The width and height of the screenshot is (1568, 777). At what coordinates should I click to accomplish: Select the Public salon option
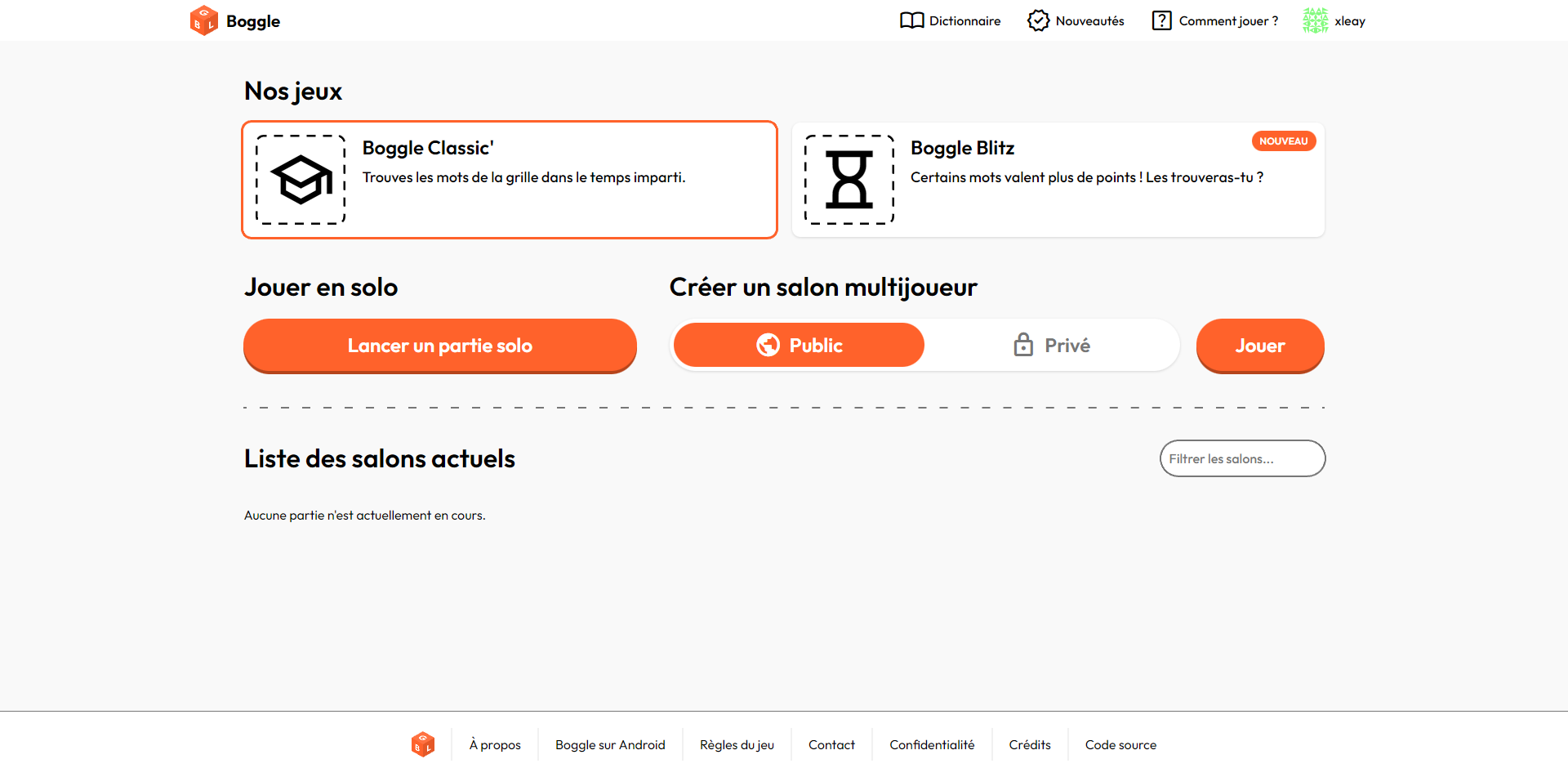click(x=799, y=345)
